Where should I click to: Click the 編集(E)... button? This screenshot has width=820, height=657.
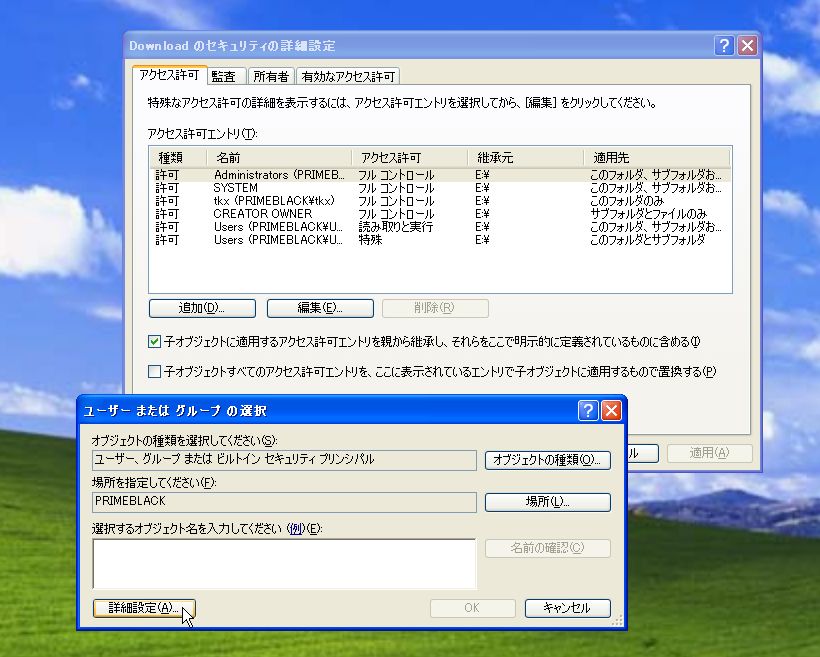pyautogui.click(x=320, y=308)
